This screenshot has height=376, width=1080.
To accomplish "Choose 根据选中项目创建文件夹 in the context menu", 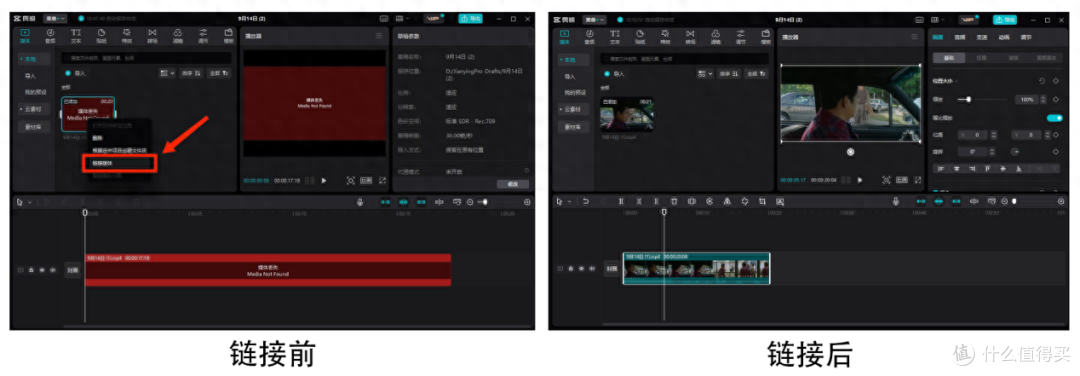I will tap(119, 150).
